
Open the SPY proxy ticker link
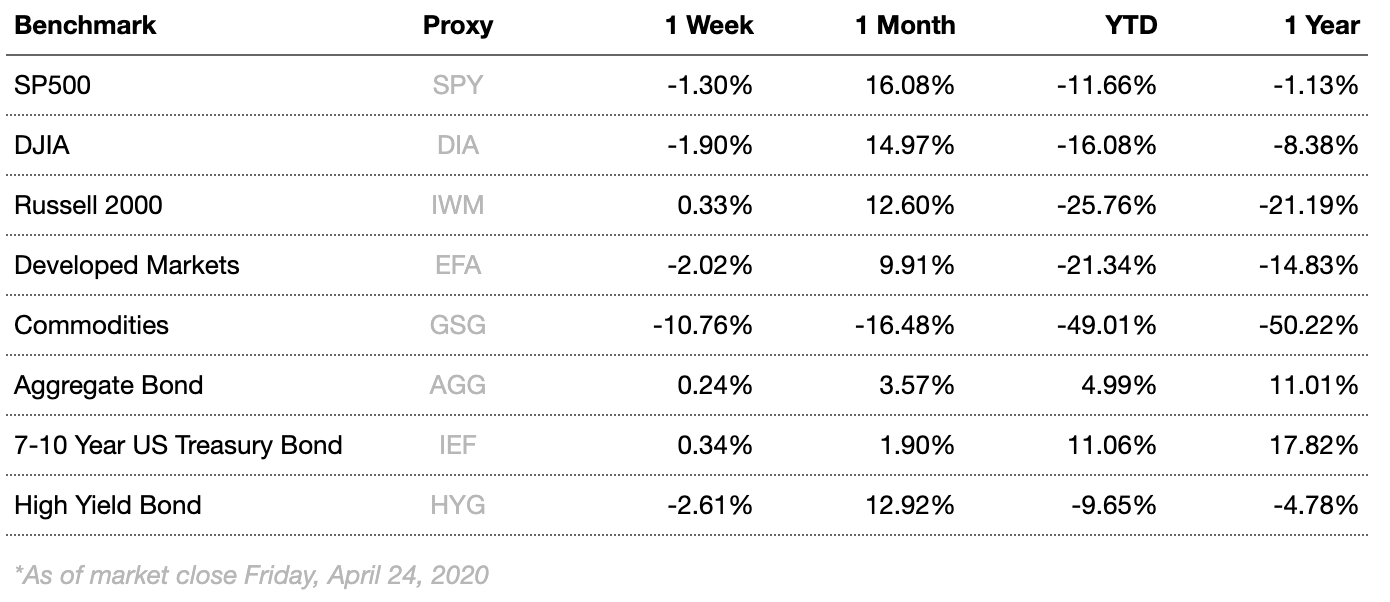click(458, 86)
